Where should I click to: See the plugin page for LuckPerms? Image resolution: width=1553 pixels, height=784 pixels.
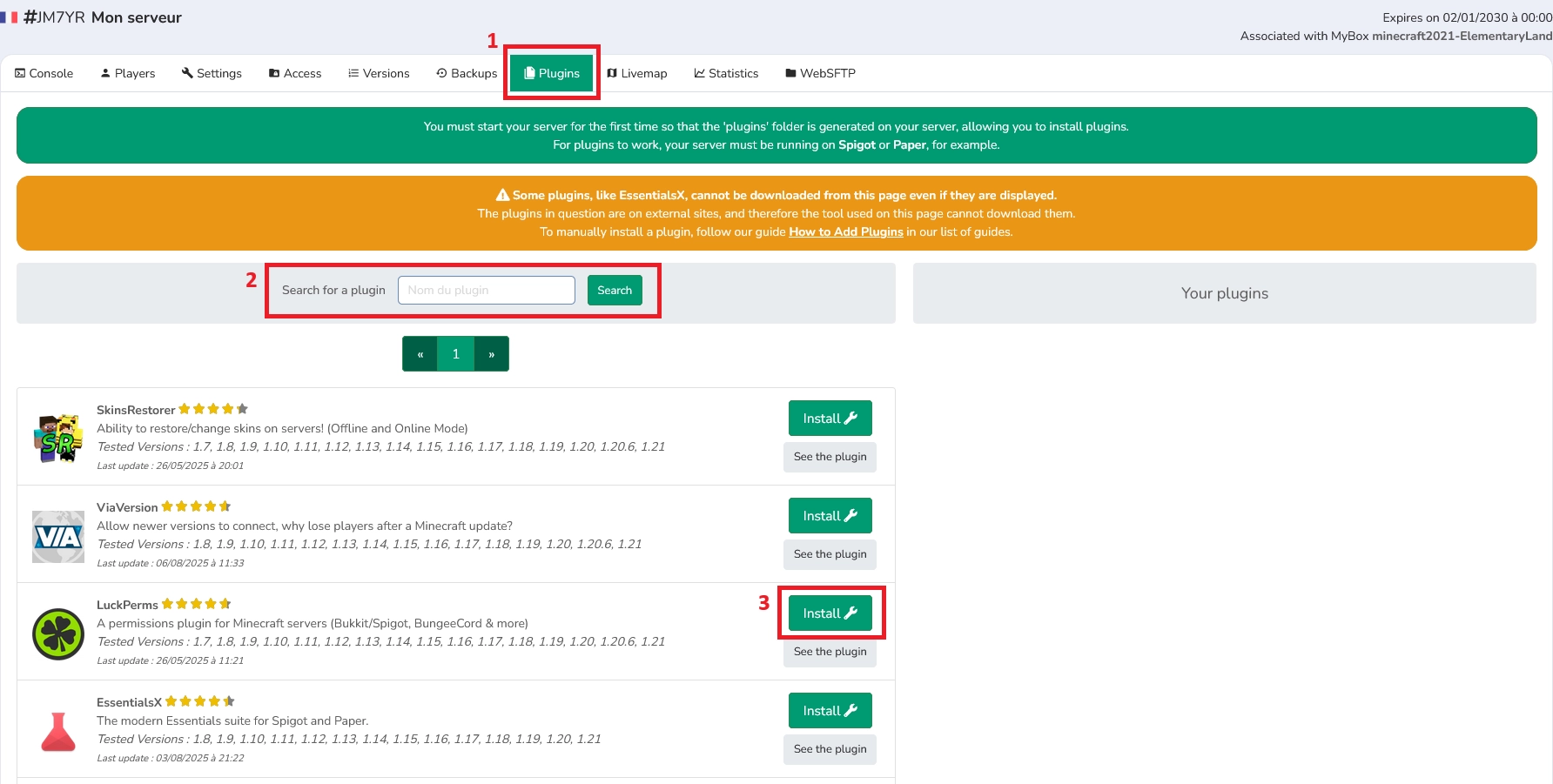coord(830,652)
